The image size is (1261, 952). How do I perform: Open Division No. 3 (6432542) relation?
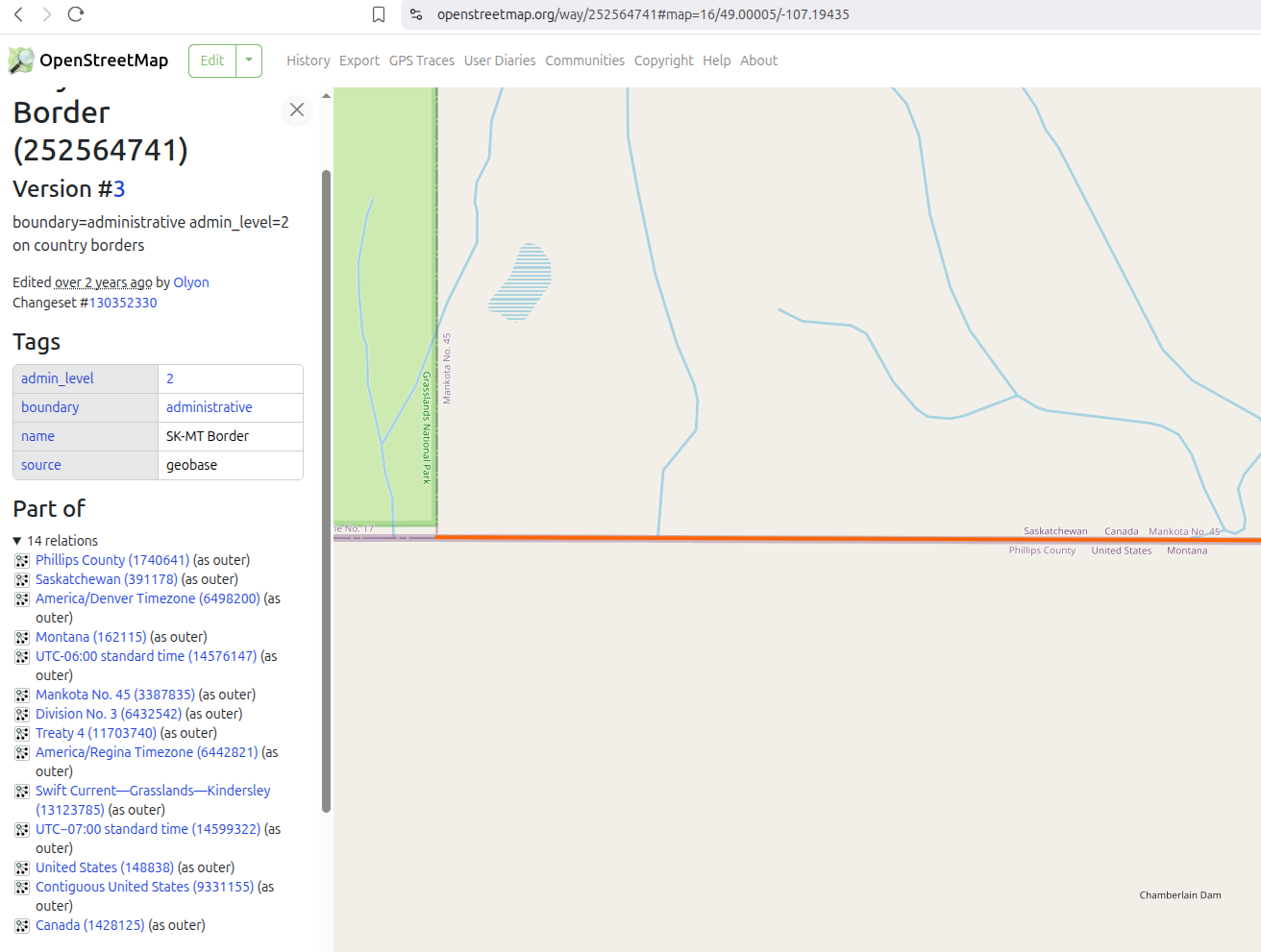point(109,714)
